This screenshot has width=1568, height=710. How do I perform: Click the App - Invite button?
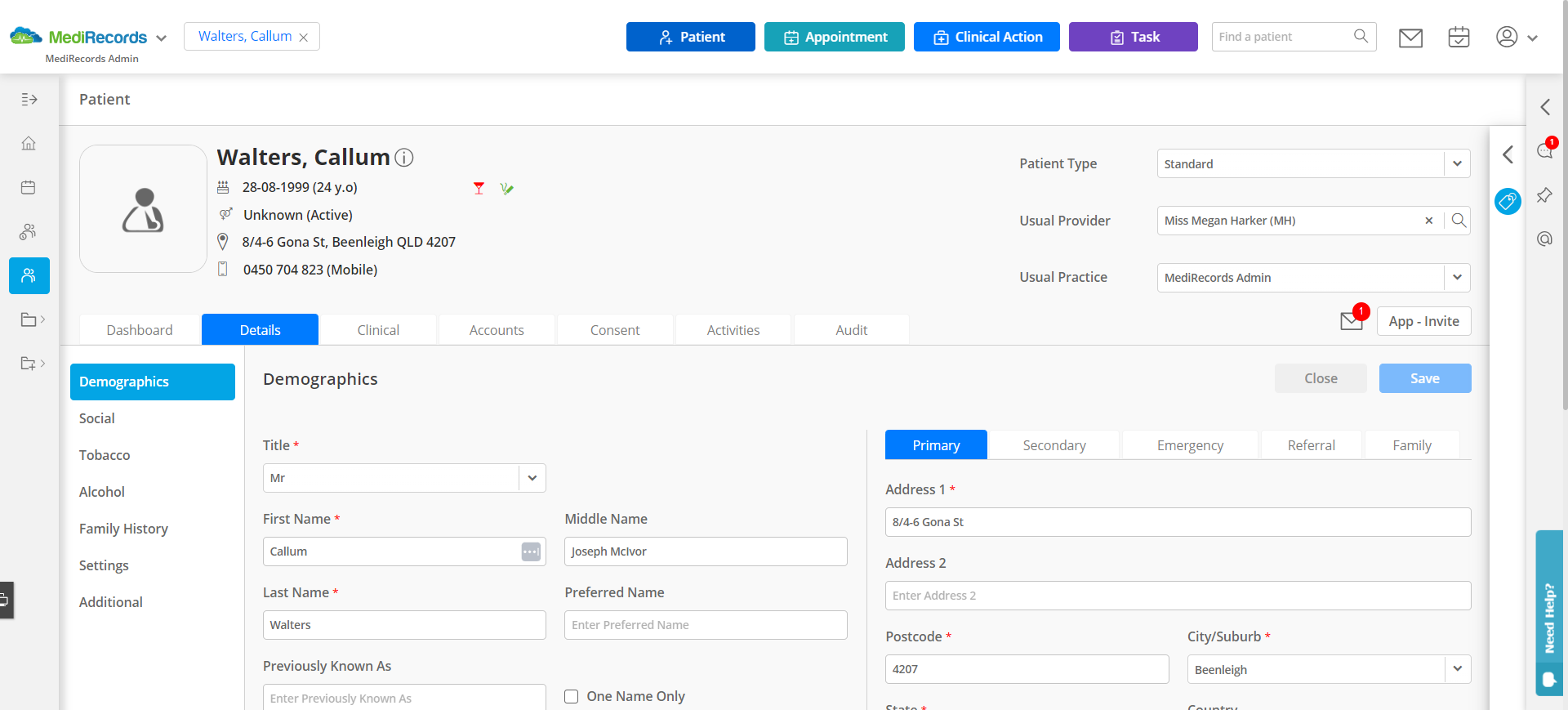click(1423, 321)
